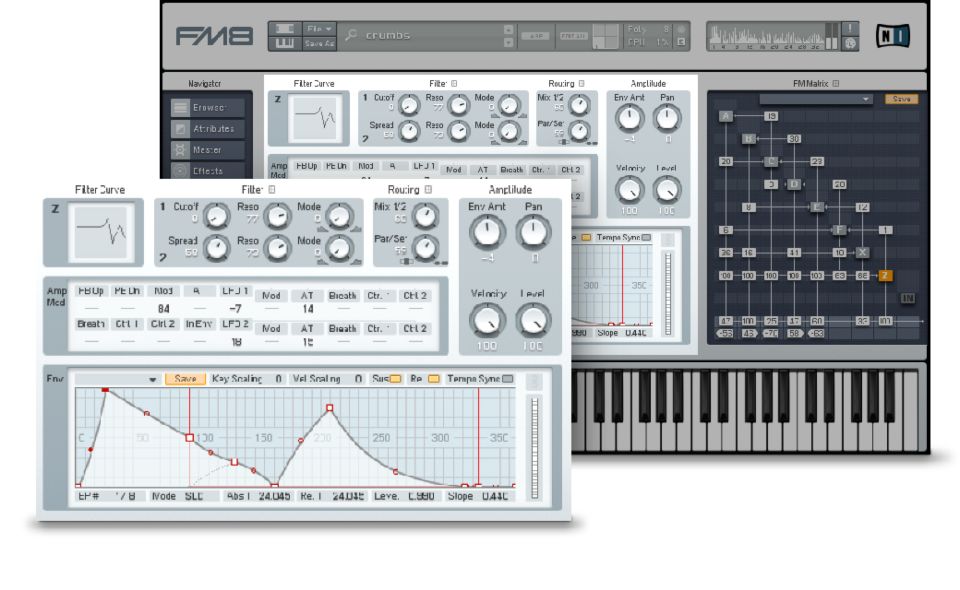Select operator X in FM Matrix
This screenshot has width=960, height=590.
pyautogui.click(x=863, y=252)
